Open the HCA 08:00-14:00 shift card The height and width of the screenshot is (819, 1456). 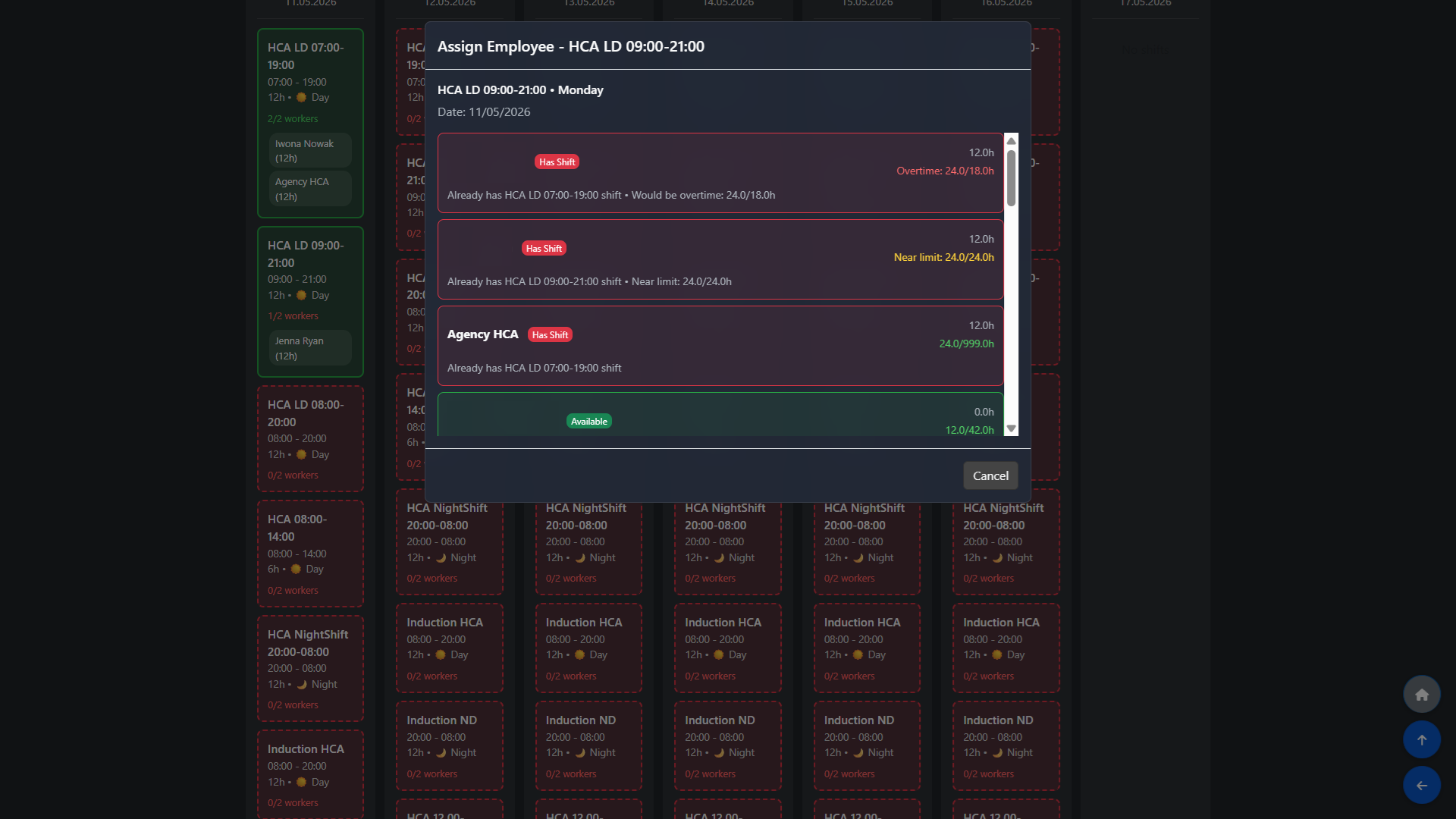click(x=310, y=553)
